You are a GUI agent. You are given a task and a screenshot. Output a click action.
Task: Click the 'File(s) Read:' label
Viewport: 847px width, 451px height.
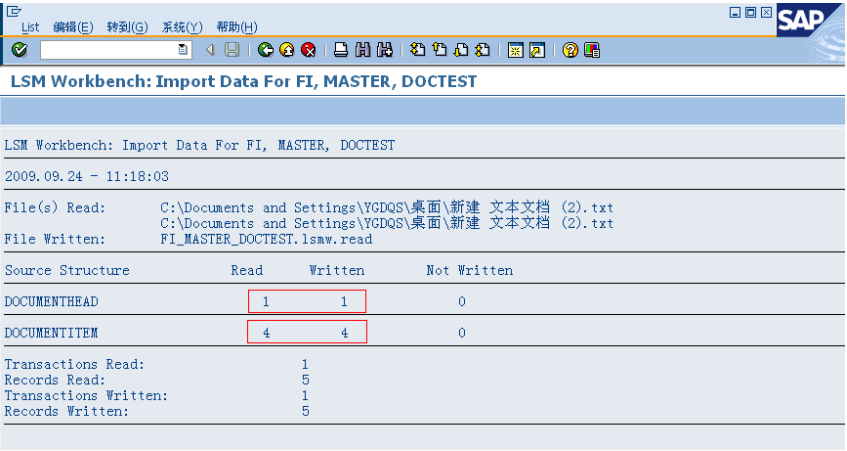pyautogui.click(x=55, y=208)
